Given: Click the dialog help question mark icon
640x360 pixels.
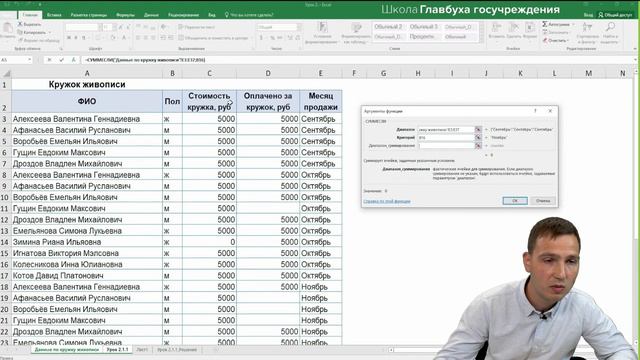Looking at the screenshot, I should [x=535, y=111].
